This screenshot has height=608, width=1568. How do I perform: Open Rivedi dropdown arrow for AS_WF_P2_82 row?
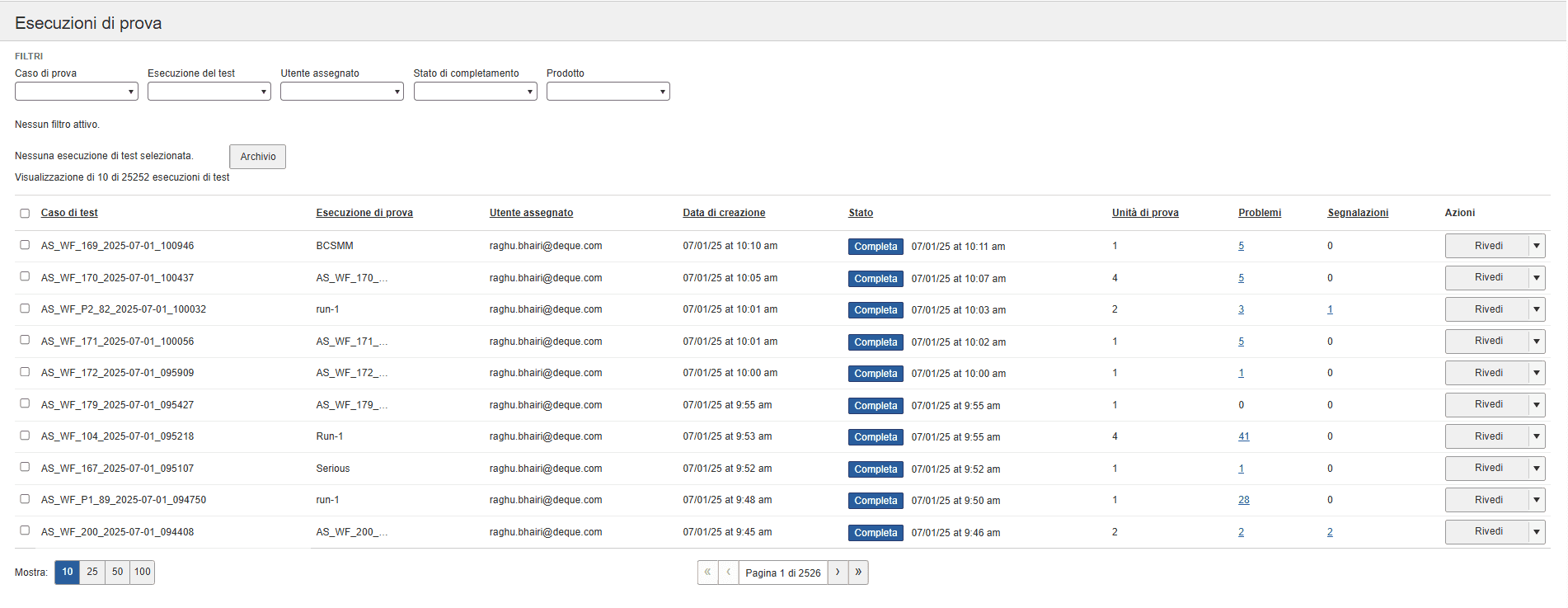(x=1536, y=309)
